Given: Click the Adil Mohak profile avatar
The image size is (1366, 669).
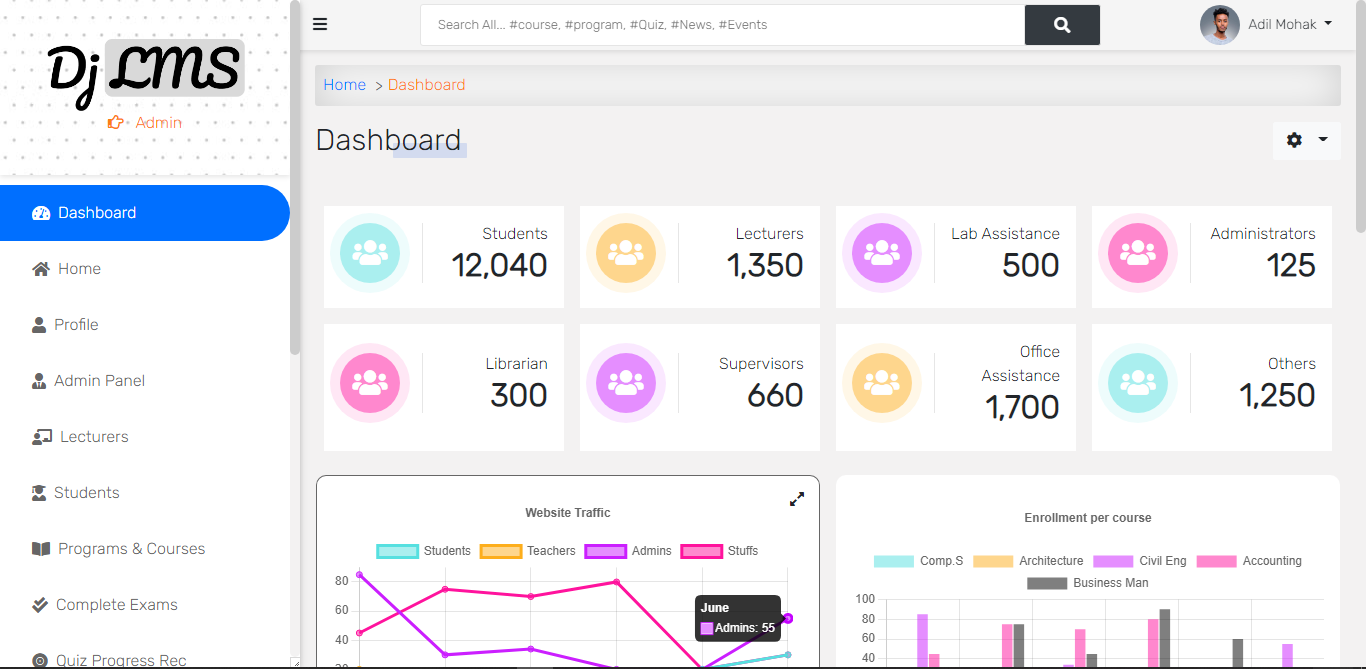Looking at the screenshot, I should click(x=1219, y=25).
